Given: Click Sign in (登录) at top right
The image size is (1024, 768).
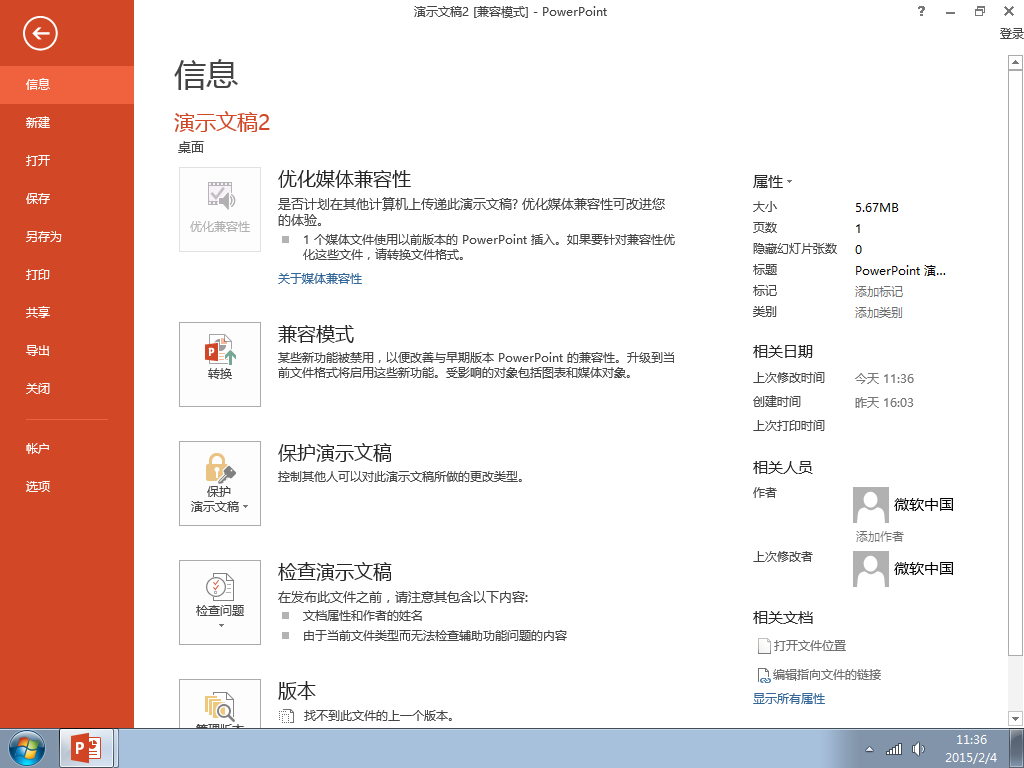Looking at the screenshot, I should point(1011,33).
